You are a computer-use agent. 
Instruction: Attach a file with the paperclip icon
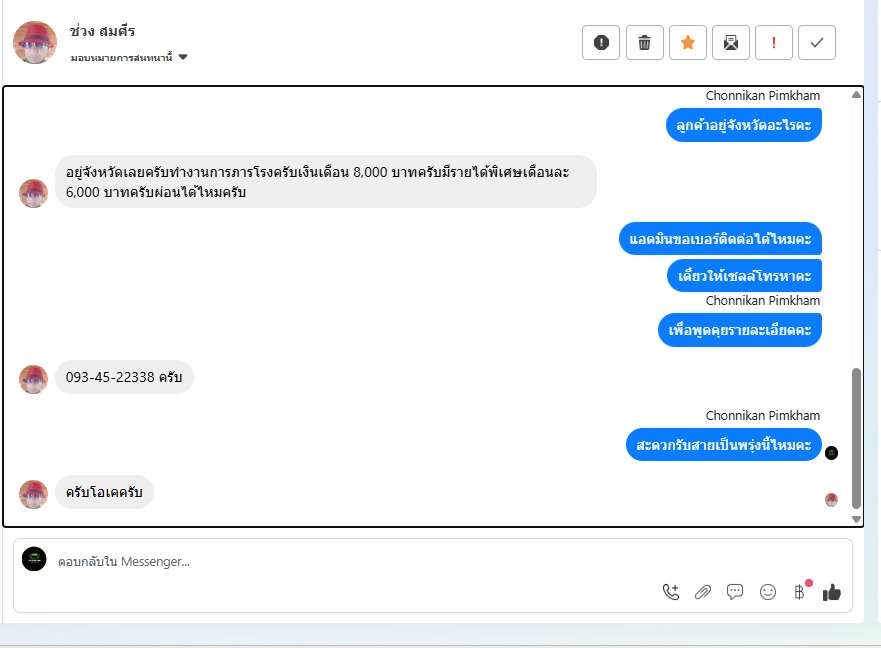click(x=702, y=592)
